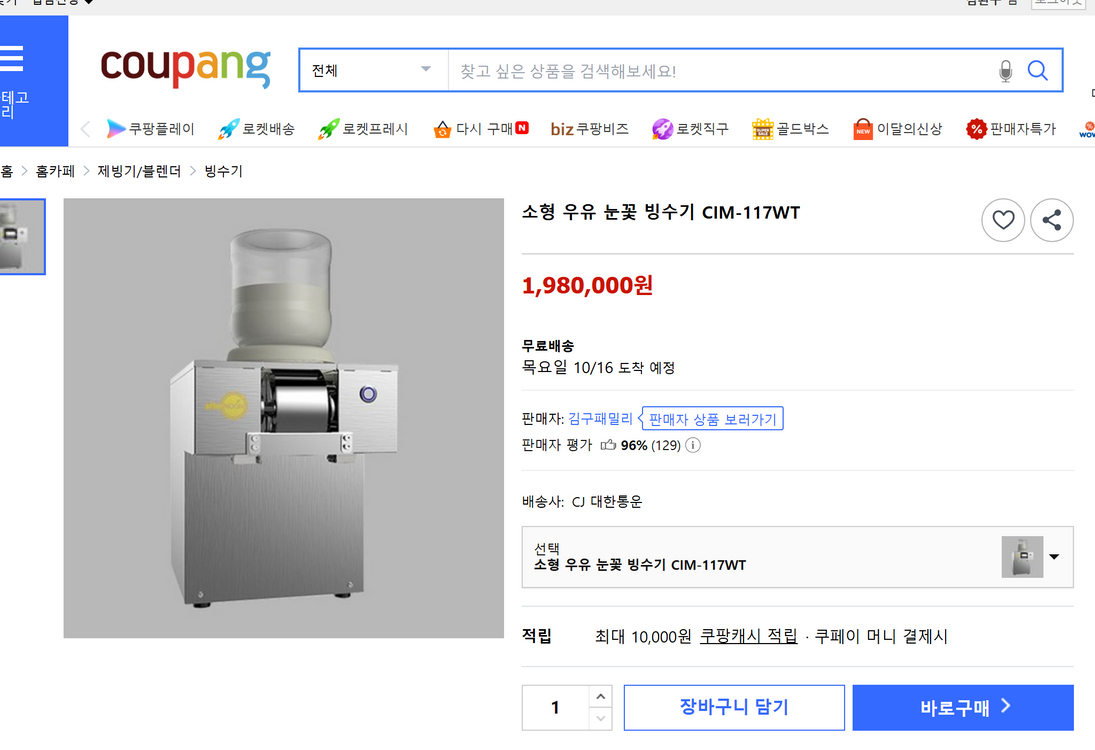Open the 골드박스 menu item

791,129
